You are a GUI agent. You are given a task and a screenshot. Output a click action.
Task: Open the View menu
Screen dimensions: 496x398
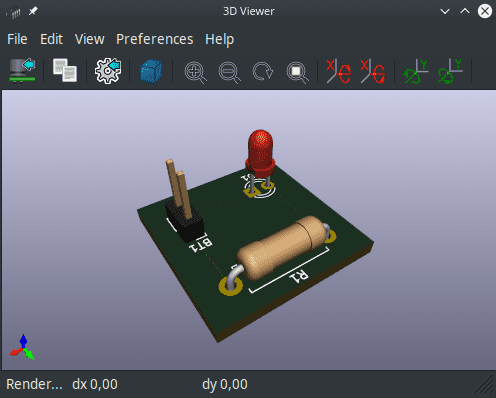(x=90, y=39)
